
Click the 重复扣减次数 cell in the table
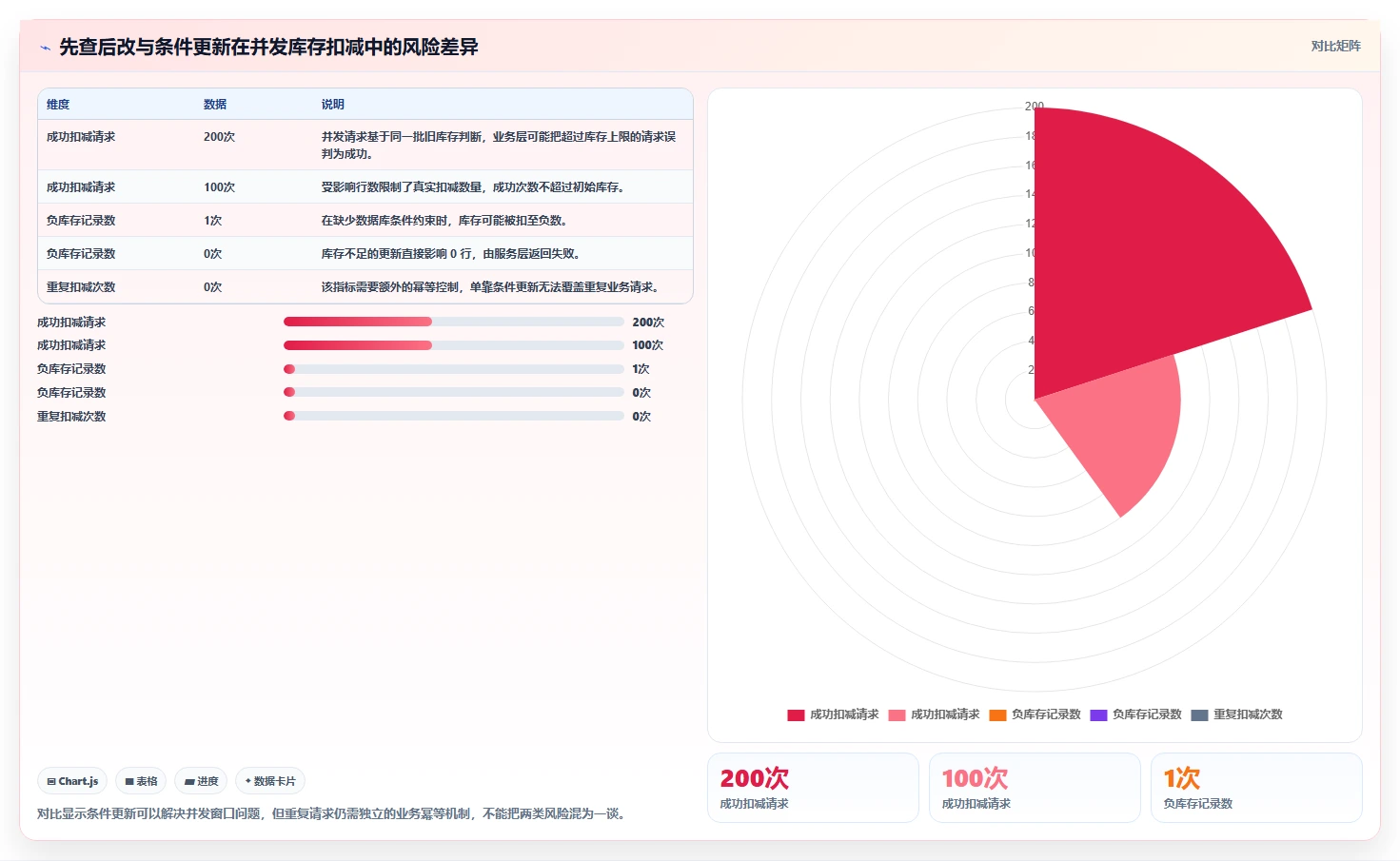81,287
